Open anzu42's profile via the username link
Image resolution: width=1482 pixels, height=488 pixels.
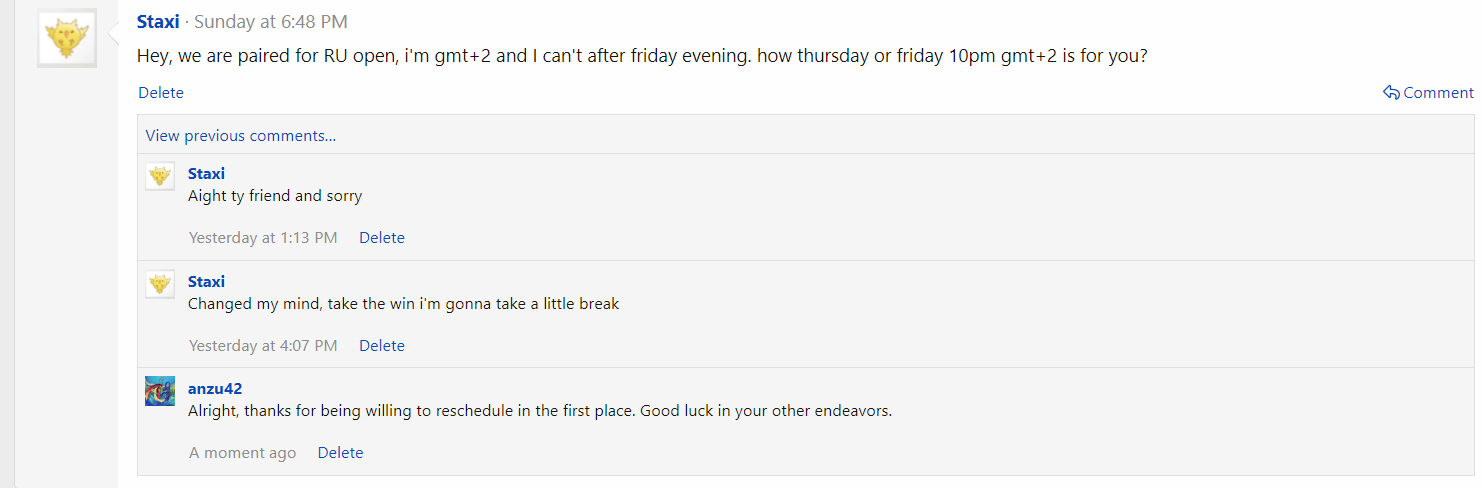(215, 389)
